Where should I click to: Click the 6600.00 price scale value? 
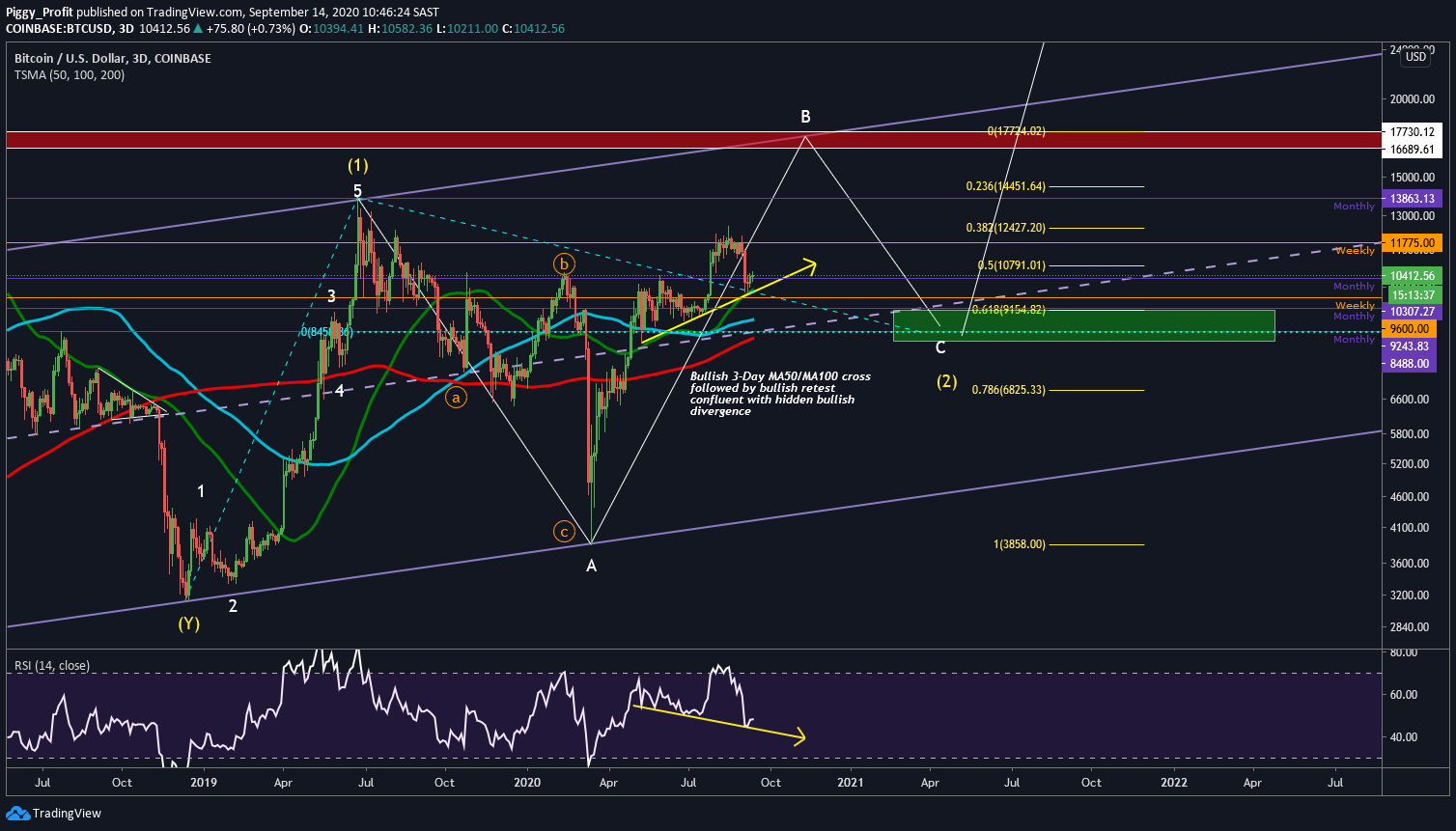1412,400
